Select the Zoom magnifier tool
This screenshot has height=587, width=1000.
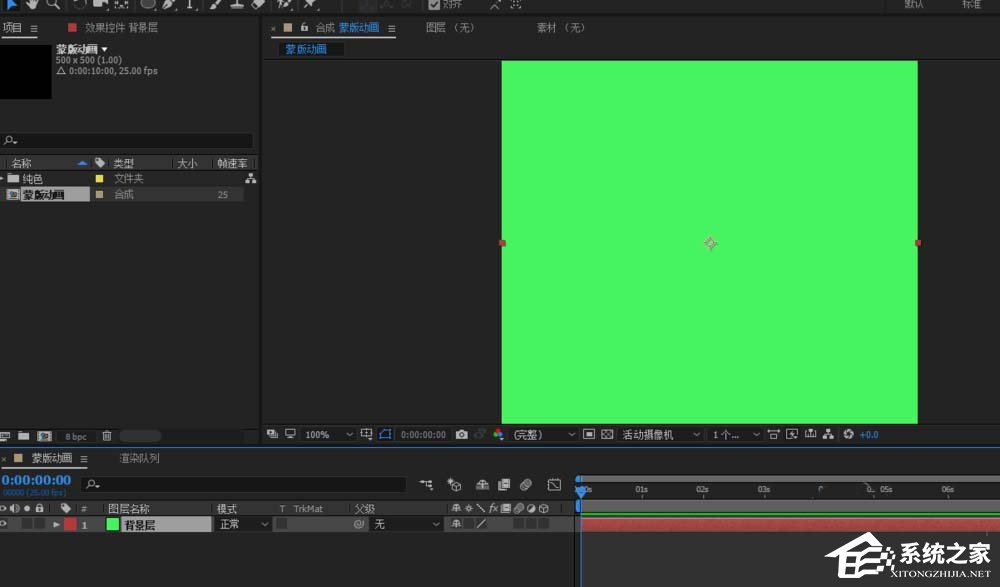[x=53, y=4]
